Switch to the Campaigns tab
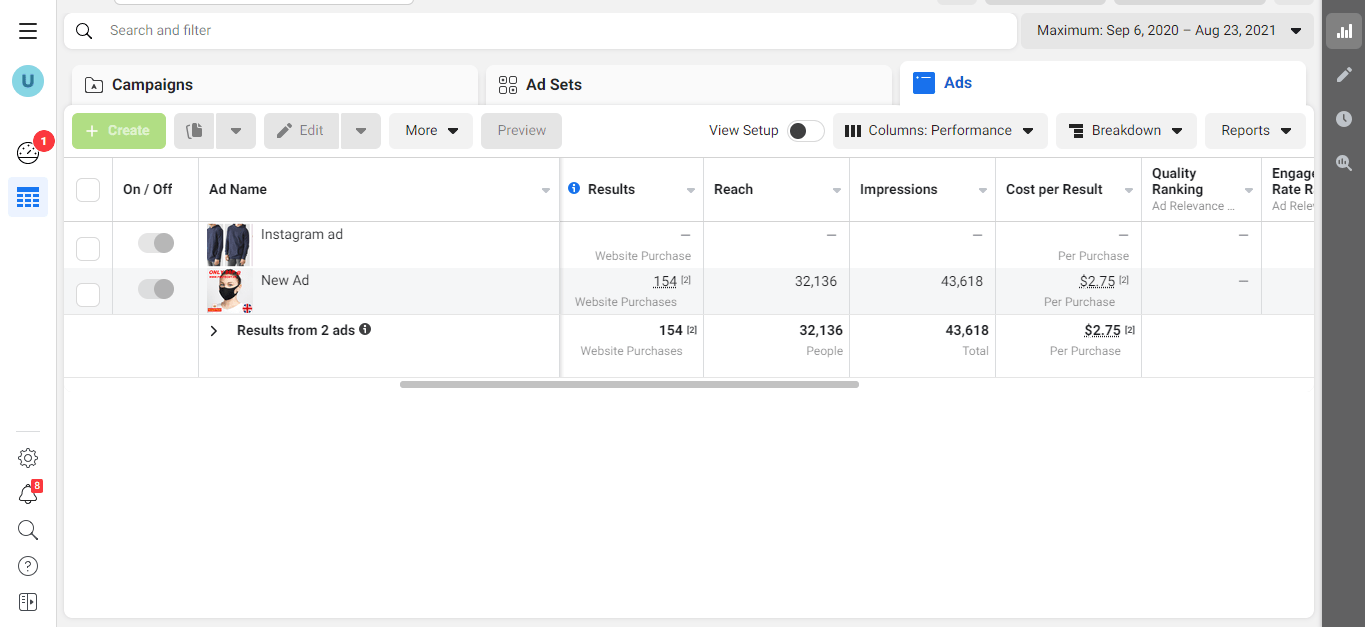Screen dimensions: 1365x627 (x=275, y=85)
